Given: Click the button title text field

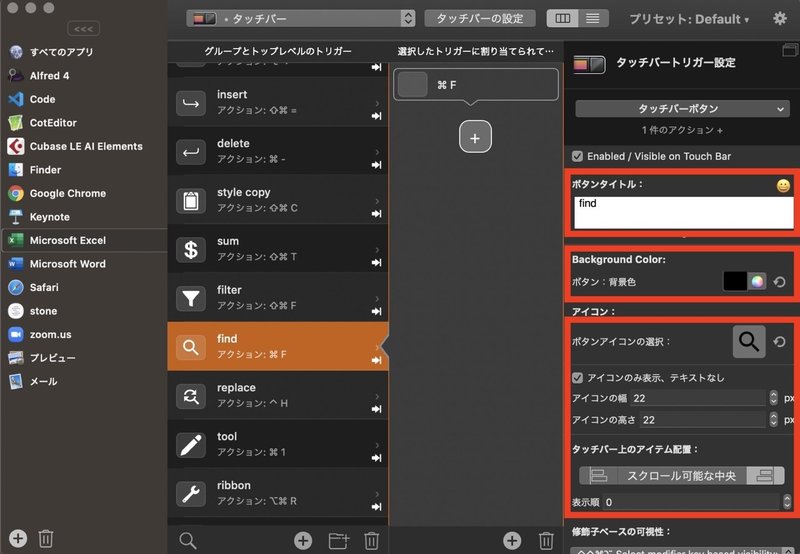Looking at the screenshot, I should [x=683, y=212].
